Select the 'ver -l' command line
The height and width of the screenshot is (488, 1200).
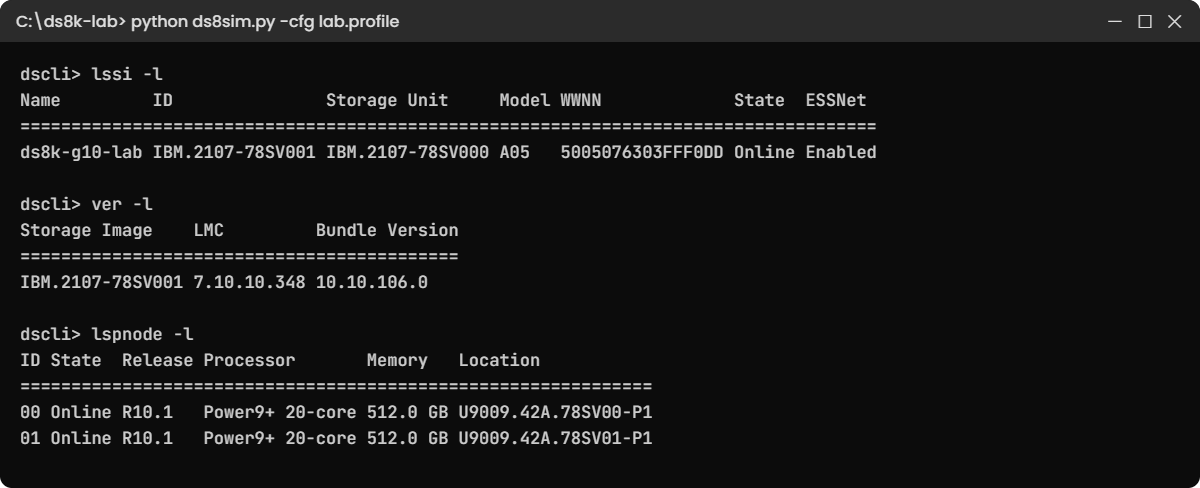pos(86,204)
